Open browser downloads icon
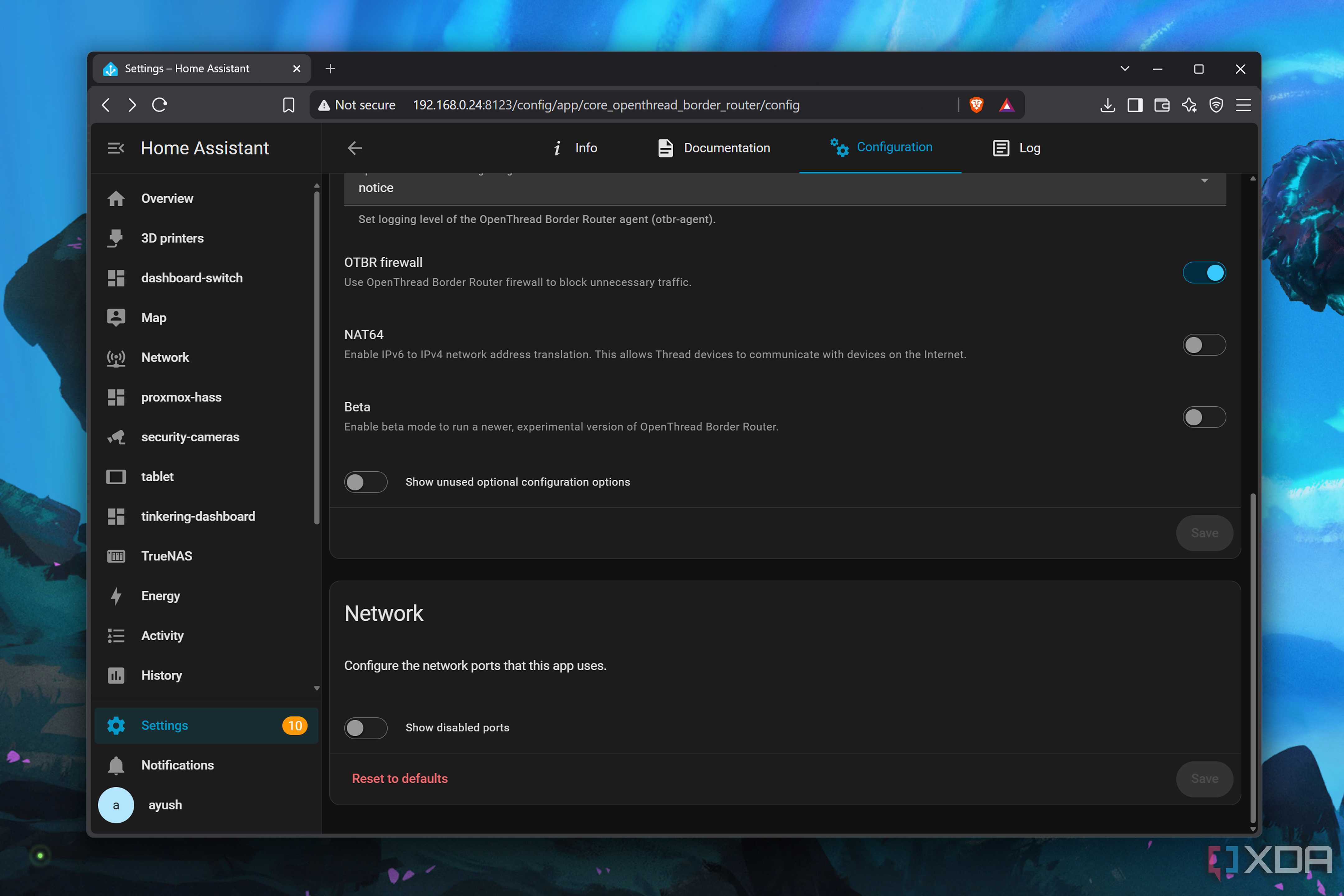The image size is (1344, 896). (x=1108, y=105)
